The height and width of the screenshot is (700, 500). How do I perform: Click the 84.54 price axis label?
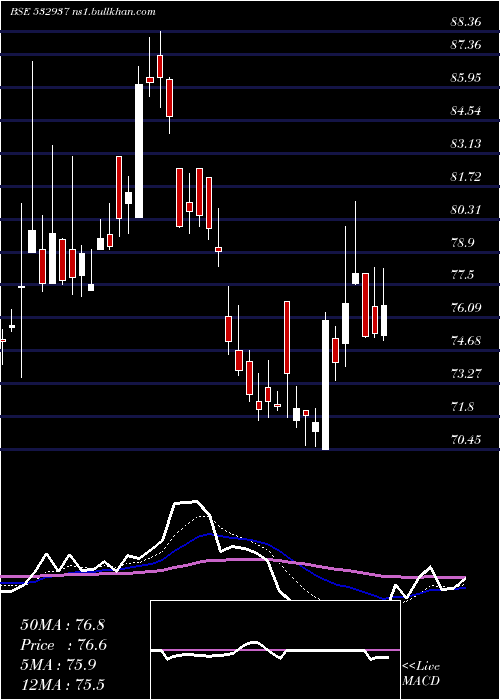point(466,110)
